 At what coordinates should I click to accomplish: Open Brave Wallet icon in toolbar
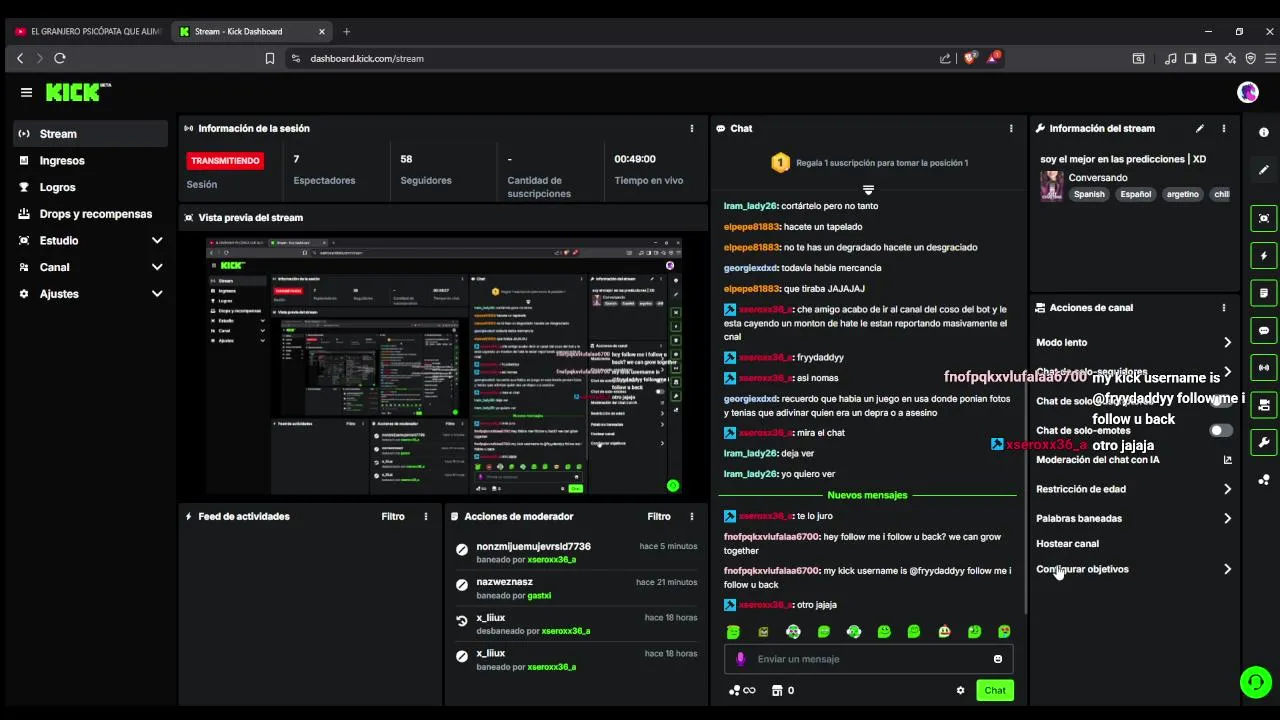[1210, 58]
